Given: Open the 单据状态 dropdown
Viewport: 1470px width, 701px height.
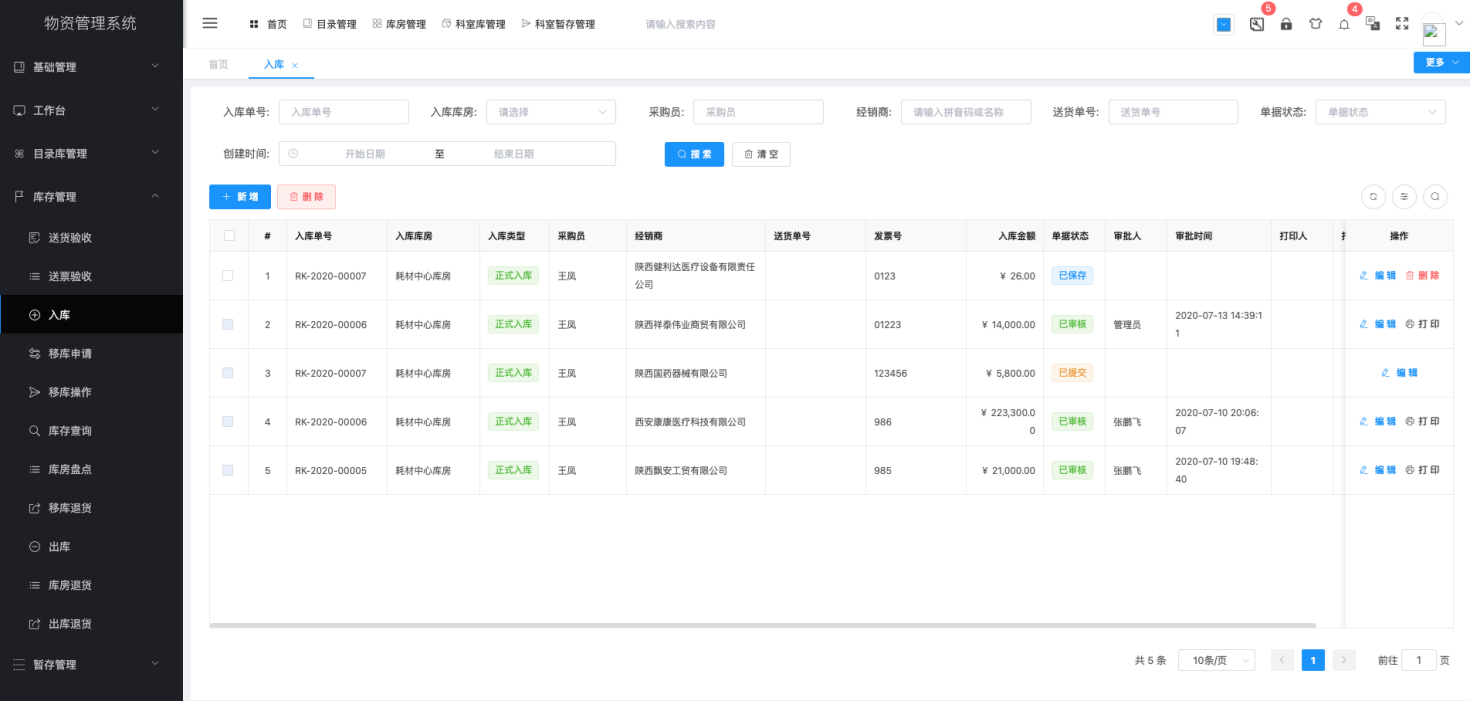Looking at the screenshot, I should pyautogui.click(x=1380, y=112).
